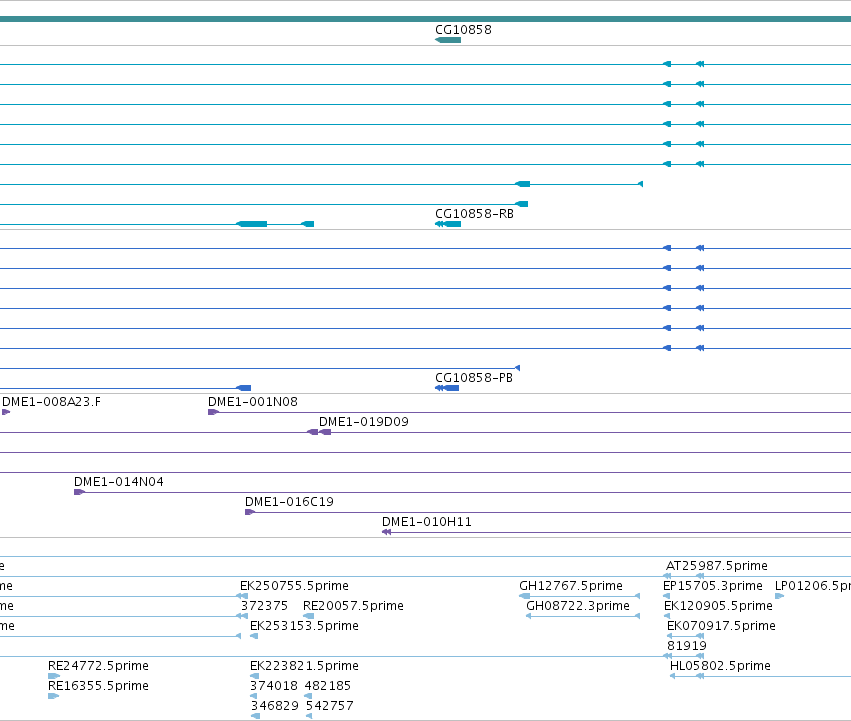
Task: Select the purple arrow glyph of DME1-001N08
Action: click(213, 412)
